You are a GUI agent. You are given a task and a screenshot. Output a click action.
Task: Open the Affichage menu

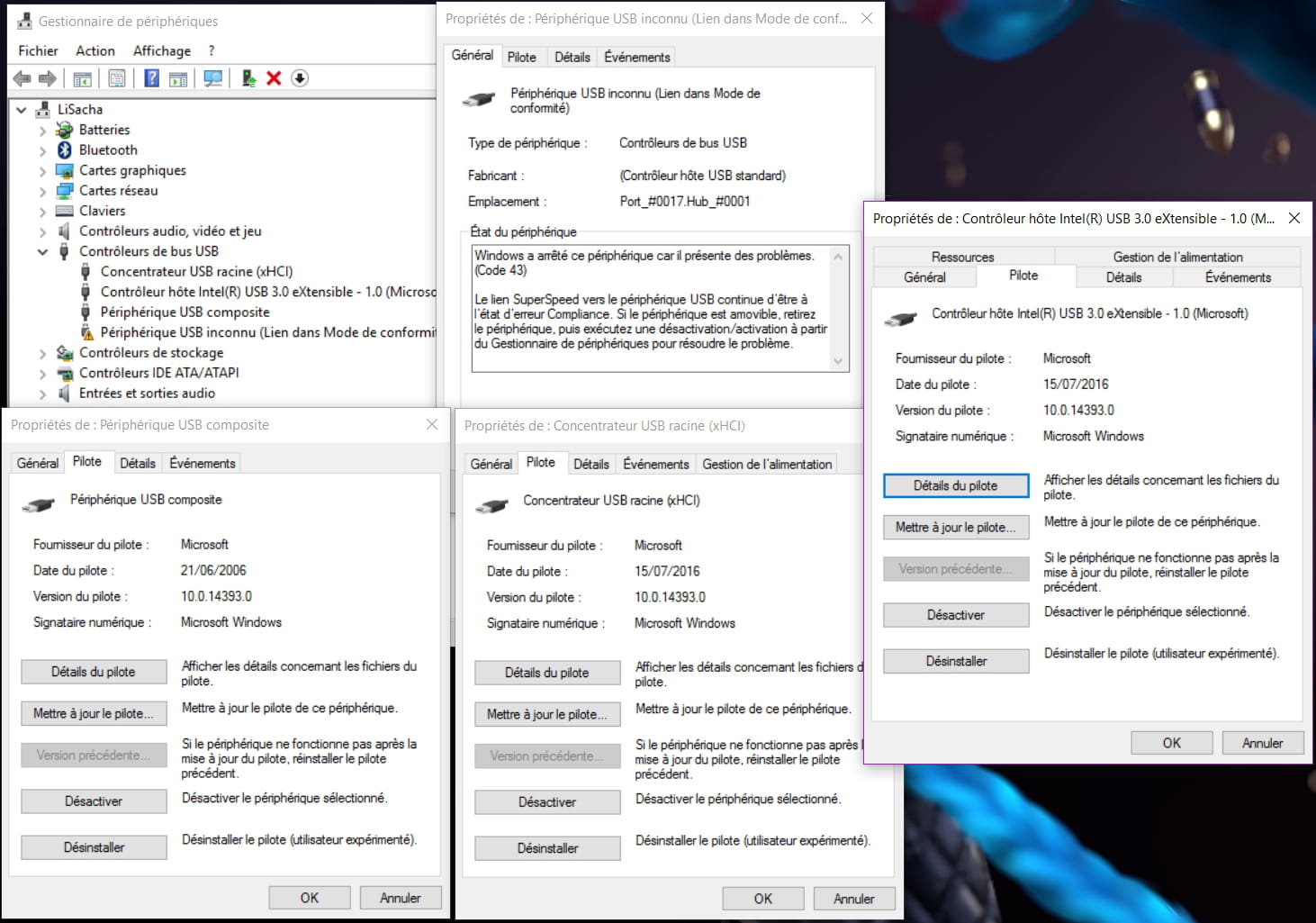pyautogui.click(x=161, y=51)
